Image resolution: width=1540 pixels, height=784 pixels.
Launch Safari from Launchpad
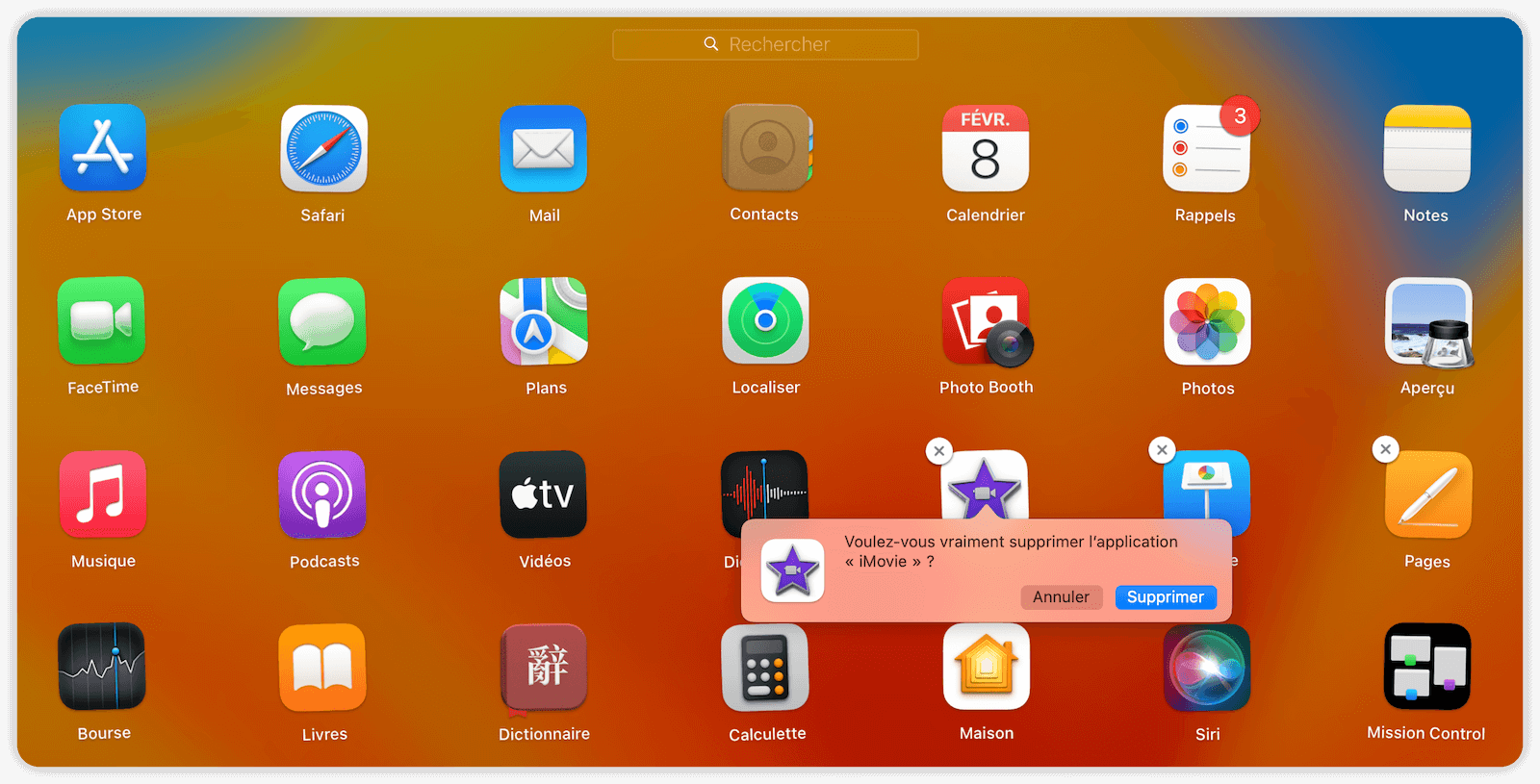point(323,149)
